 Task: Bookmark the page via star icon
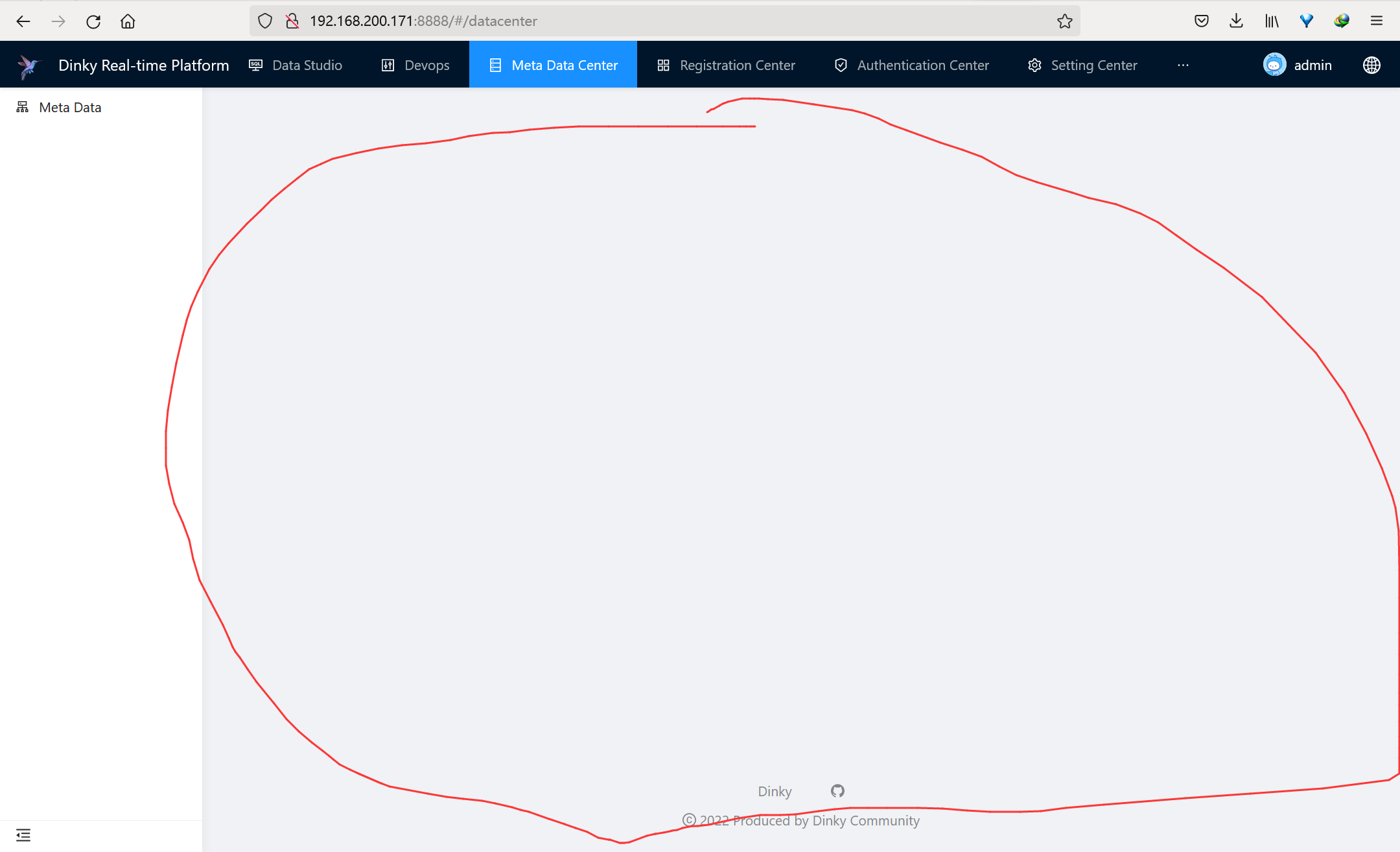pos(1065,21)
